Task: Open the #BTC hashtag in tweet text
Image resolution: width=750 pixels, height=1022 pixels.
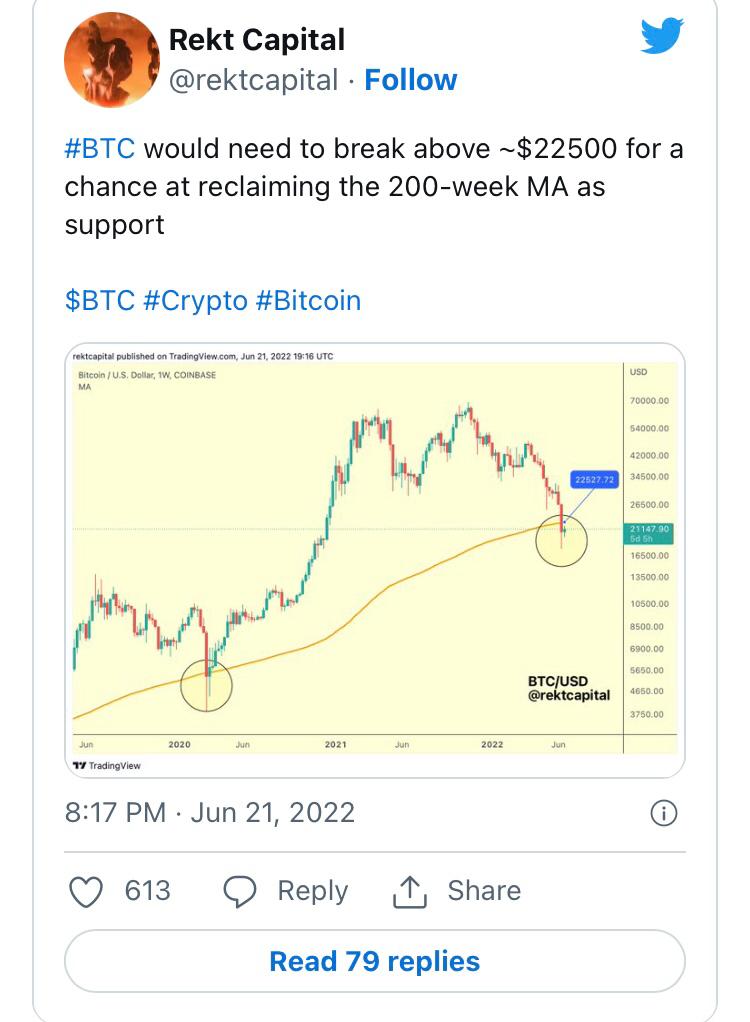Action: tap(99, 150)
